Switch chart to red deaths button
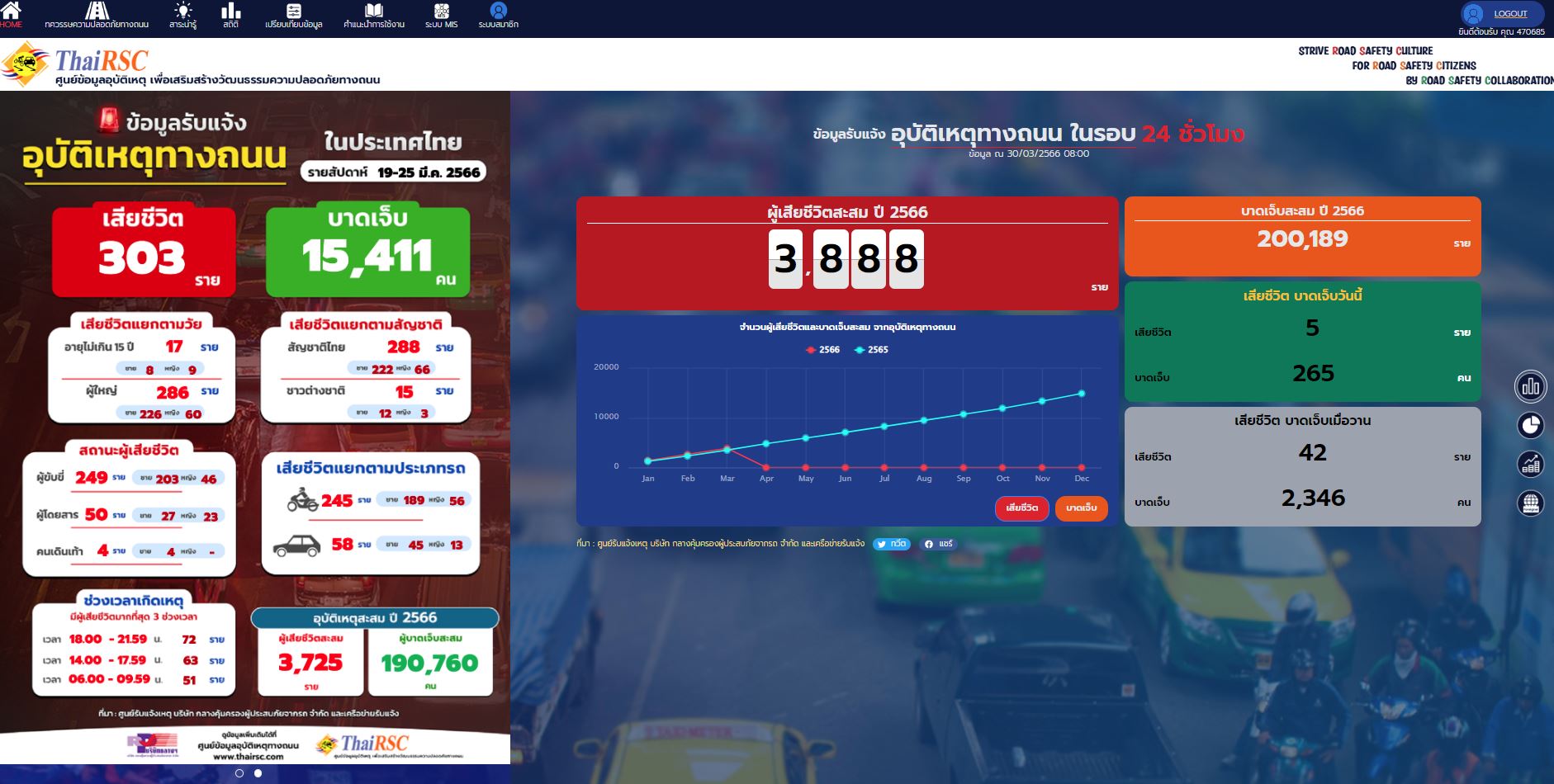This screenshot has width=1554, height=784. click(1021, 508)
